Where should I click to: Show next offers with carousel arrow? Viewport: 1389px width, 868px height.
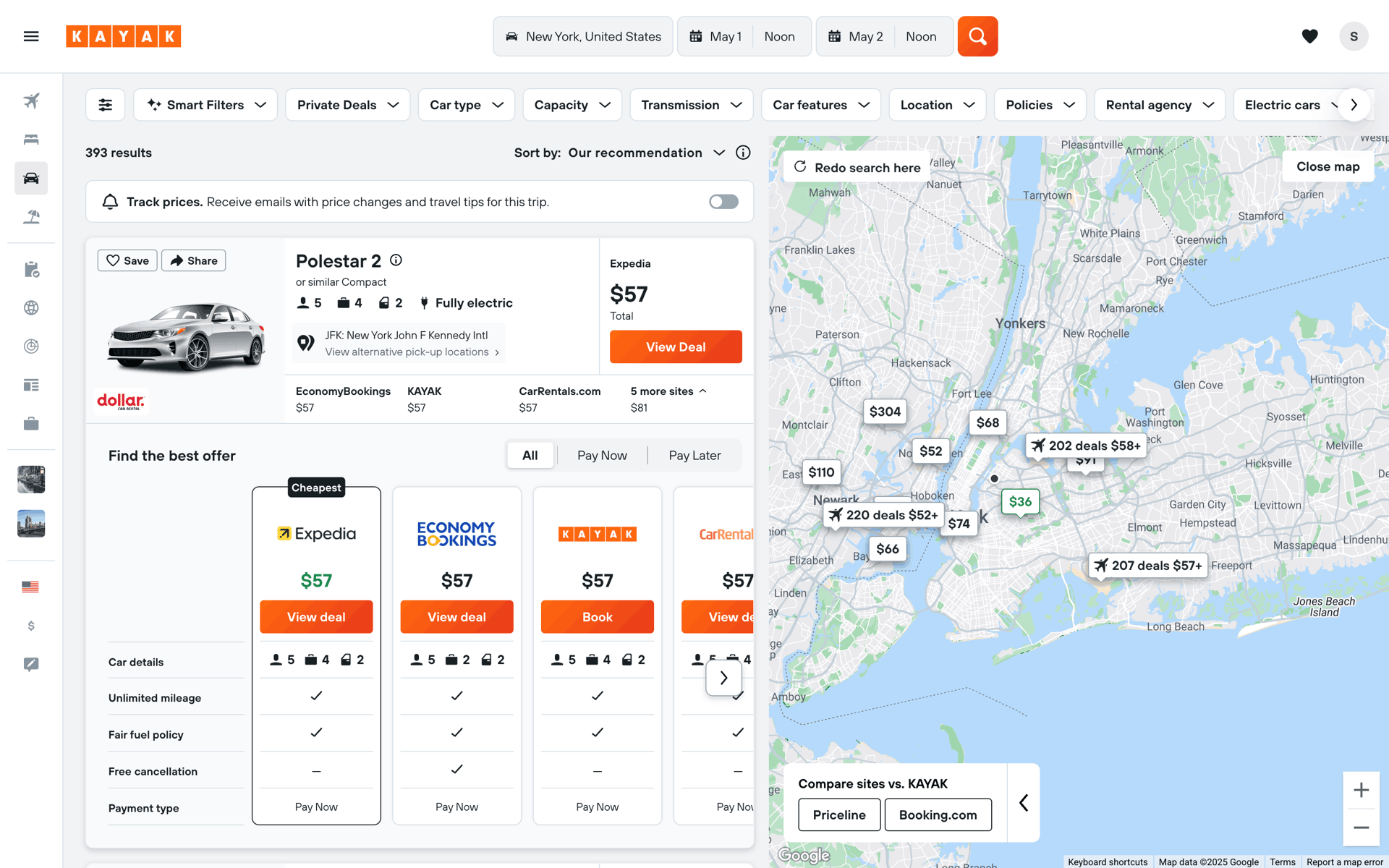click(723, 678)
